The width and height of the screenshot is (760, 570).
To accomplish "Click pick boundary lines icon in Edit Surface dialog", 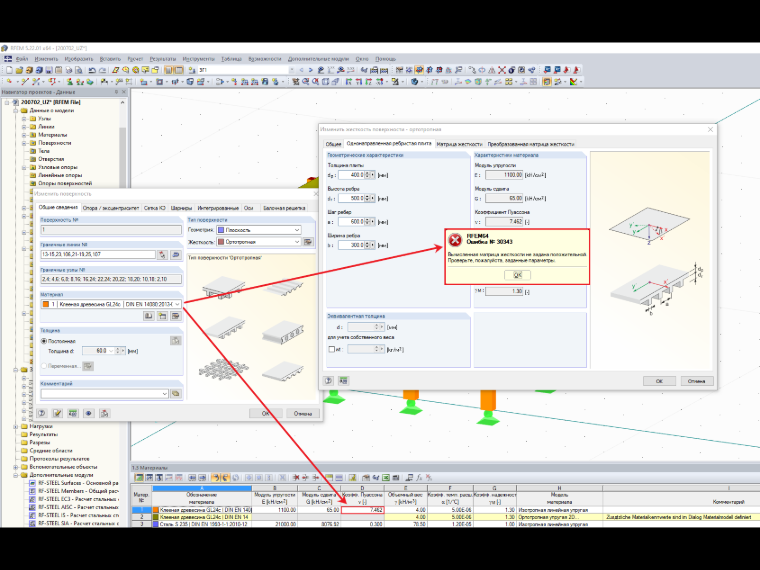I will (162, 254).
